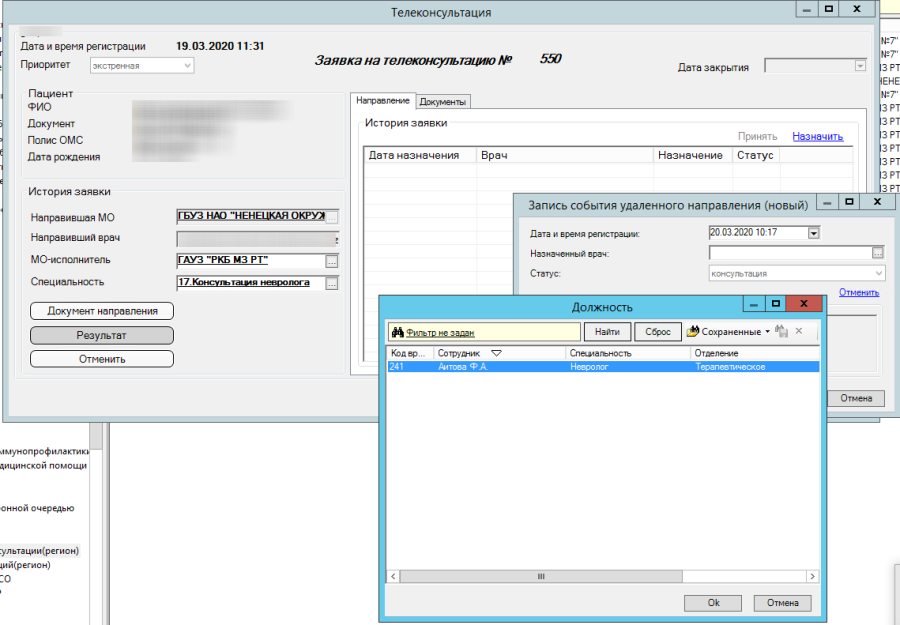The image size is (900, 625).
Task: Click the greyed save-filter icon beside Сохраненные
Action: coord(781,331)
